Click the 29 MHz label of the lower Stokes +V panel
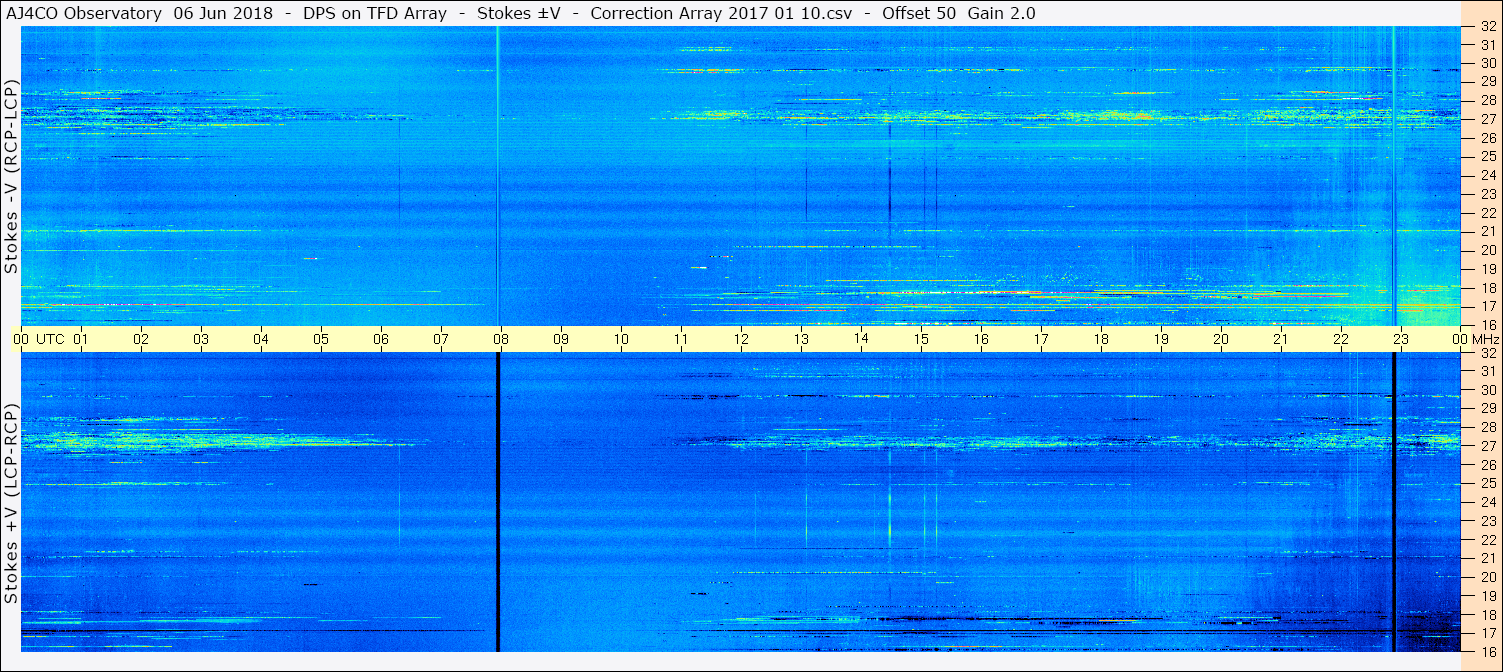The image size is (1503, 672). click(x=1487, y=408)
